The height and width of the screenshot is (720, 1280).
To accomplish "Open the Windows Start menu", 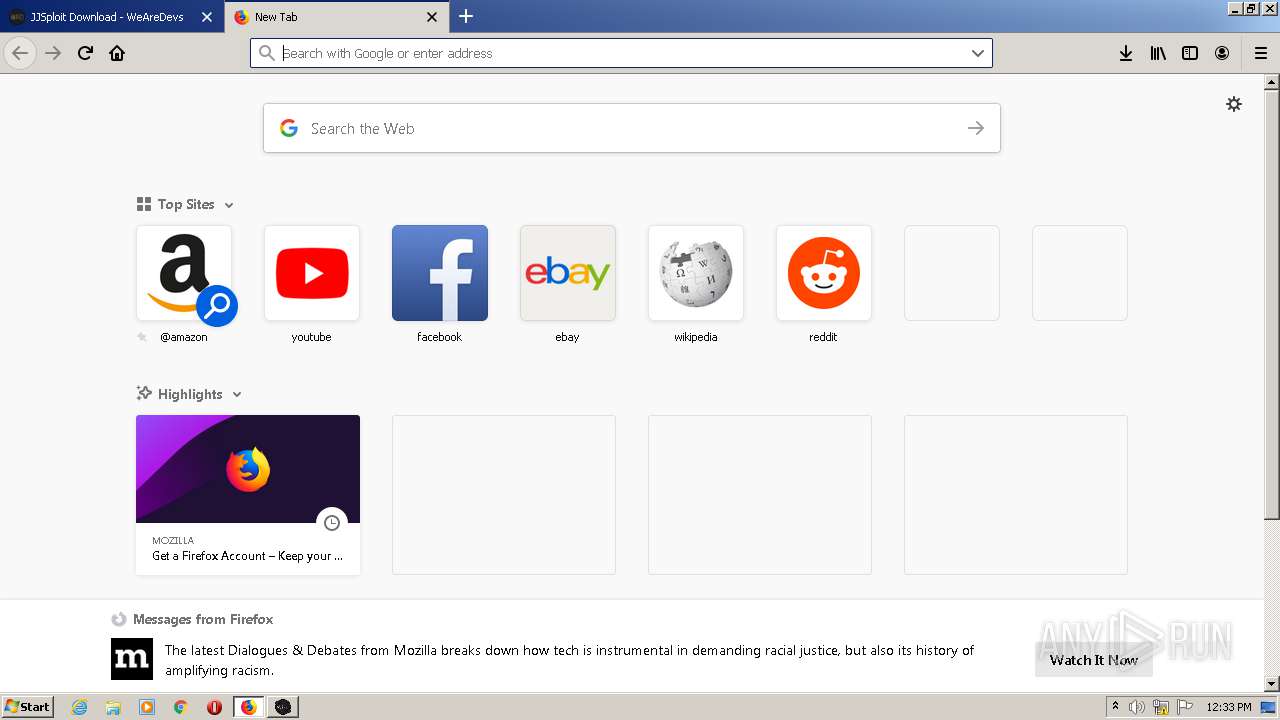I will pyautogui.click(x=27, y=707).
